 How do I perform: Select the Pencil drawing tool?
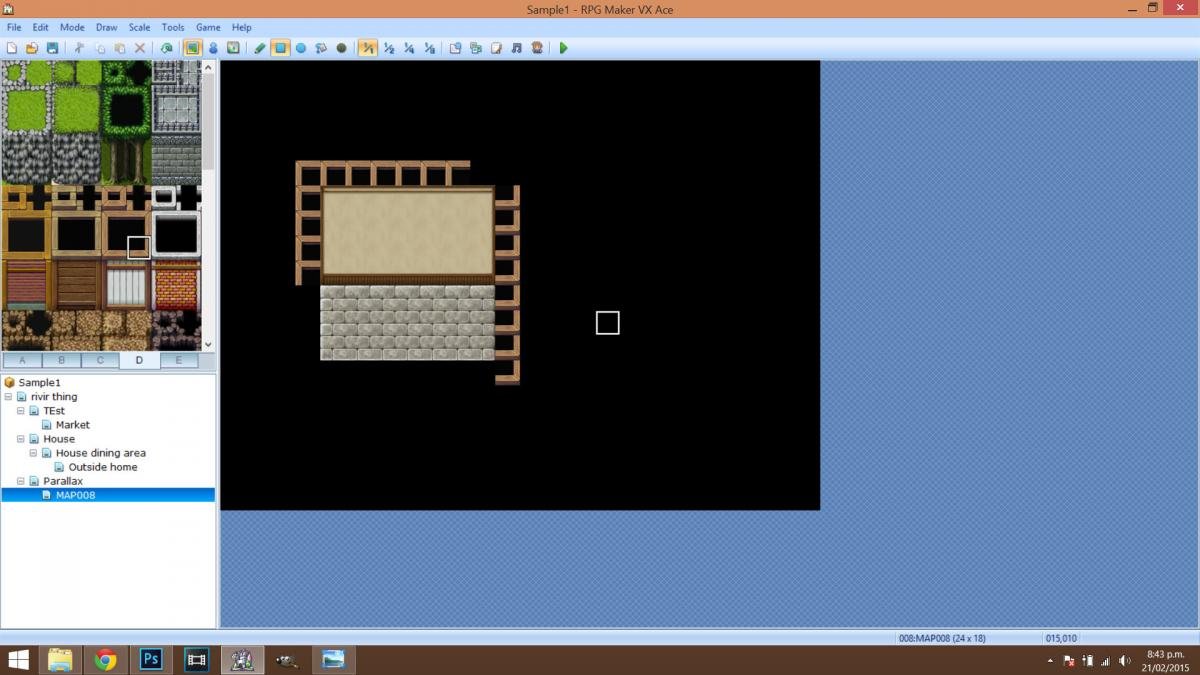tap(260, 47)
